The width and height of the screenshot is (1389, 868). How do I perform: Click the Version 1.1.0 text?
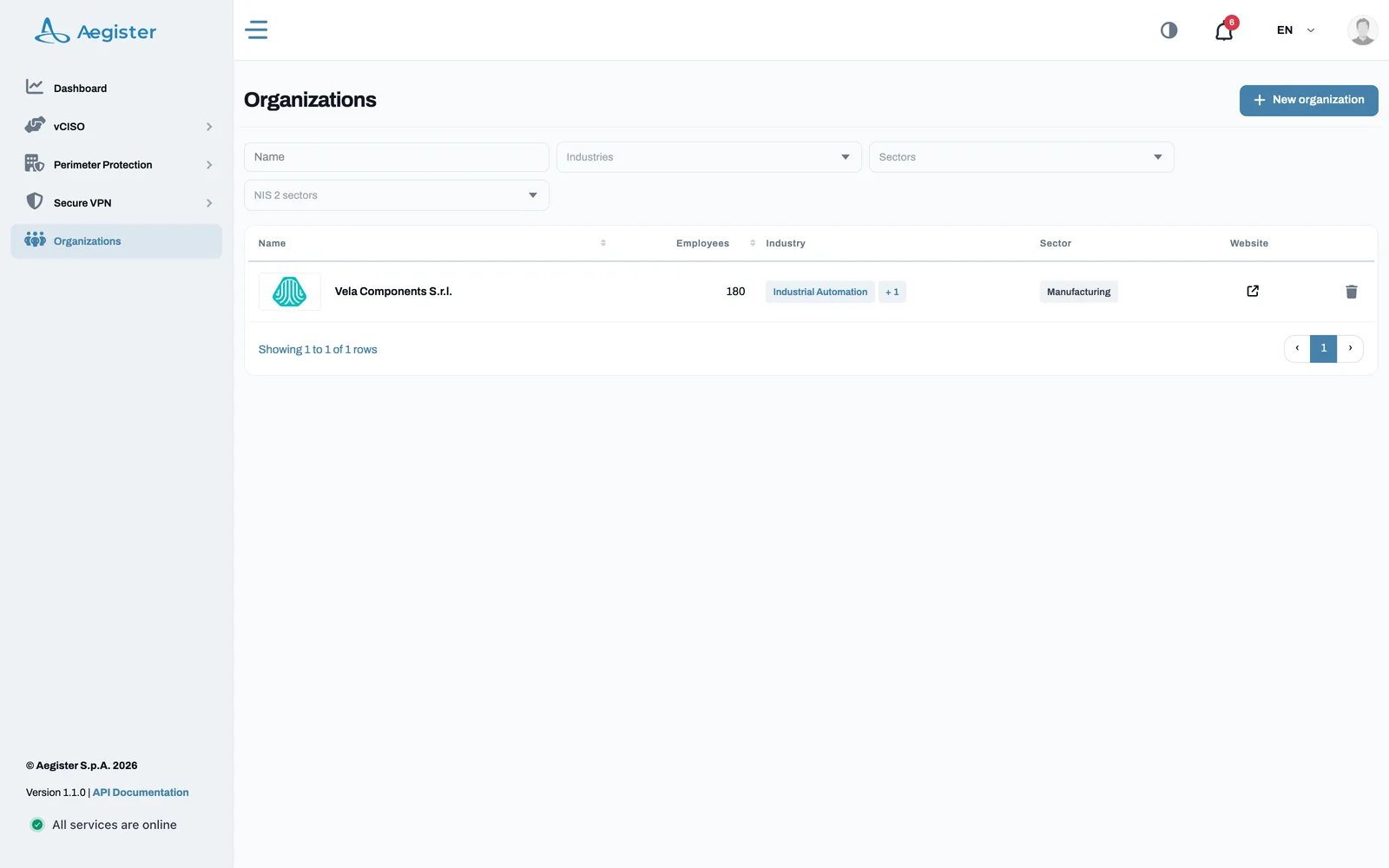click(56, 792)
